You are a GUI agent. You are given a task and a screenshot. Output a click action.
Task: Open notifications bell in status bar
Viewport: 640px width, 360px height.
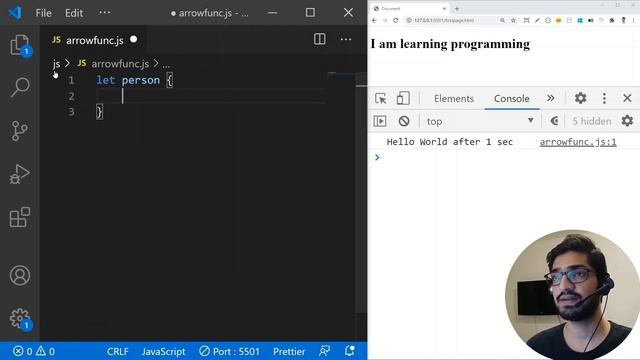click(x=349, y=351)
